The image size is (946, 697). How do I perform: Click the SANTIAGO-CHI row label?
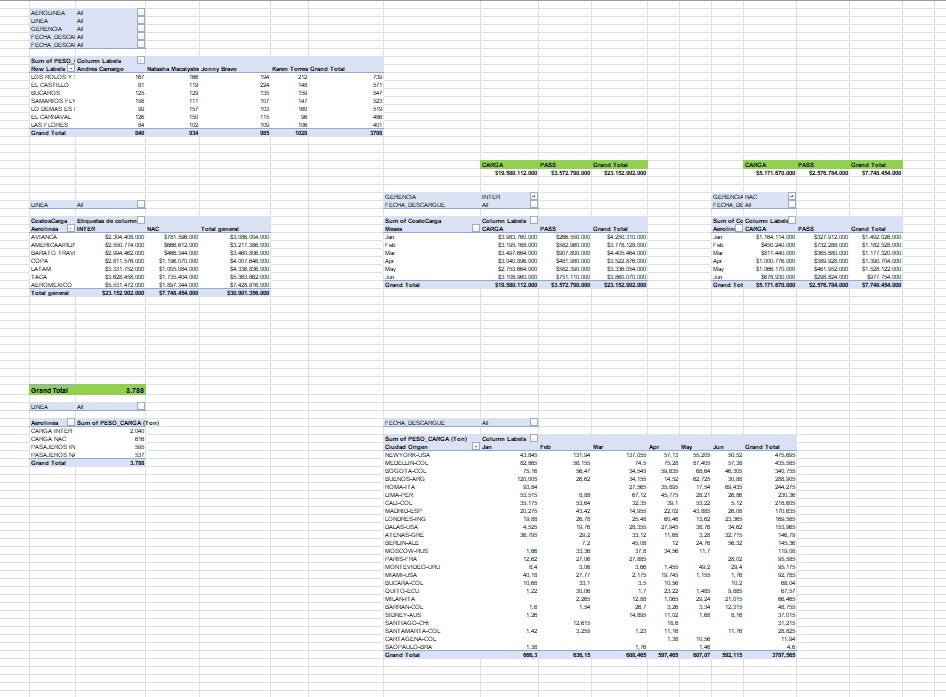407,623
